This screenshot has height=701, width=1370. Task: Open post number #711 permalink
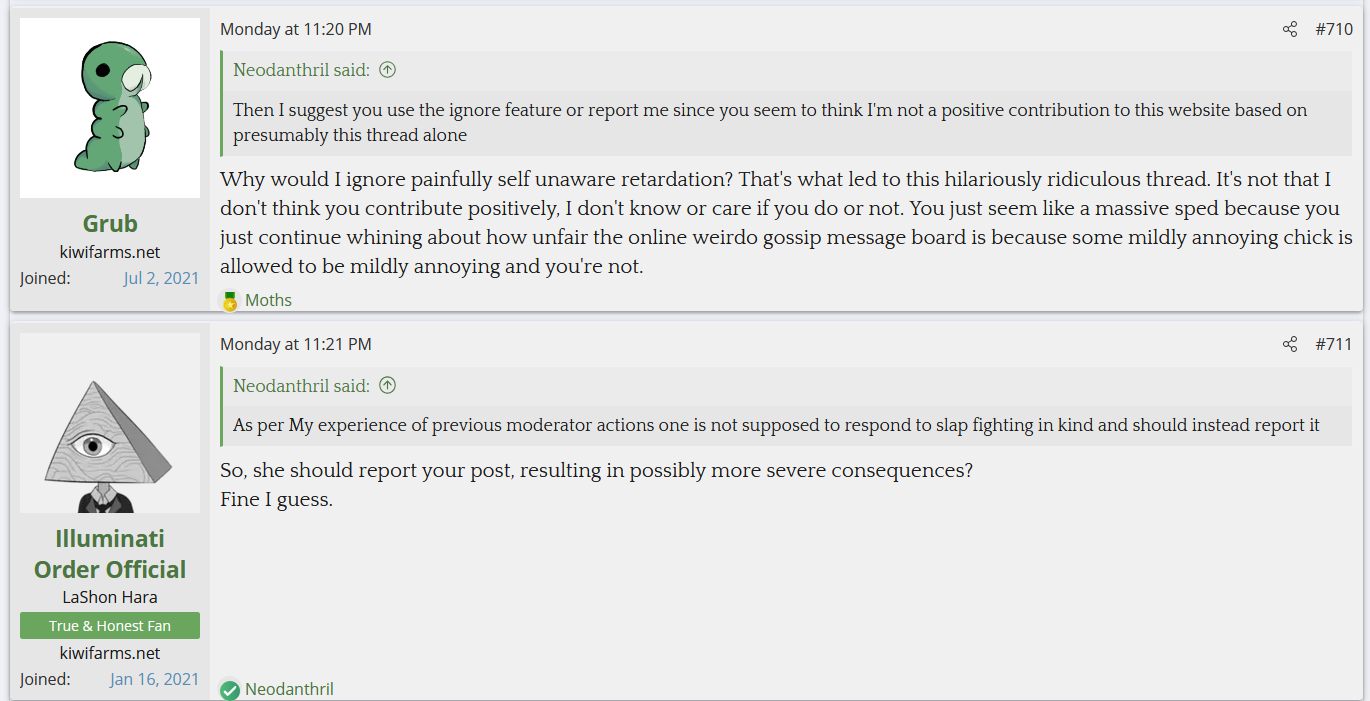point(1334,344)
